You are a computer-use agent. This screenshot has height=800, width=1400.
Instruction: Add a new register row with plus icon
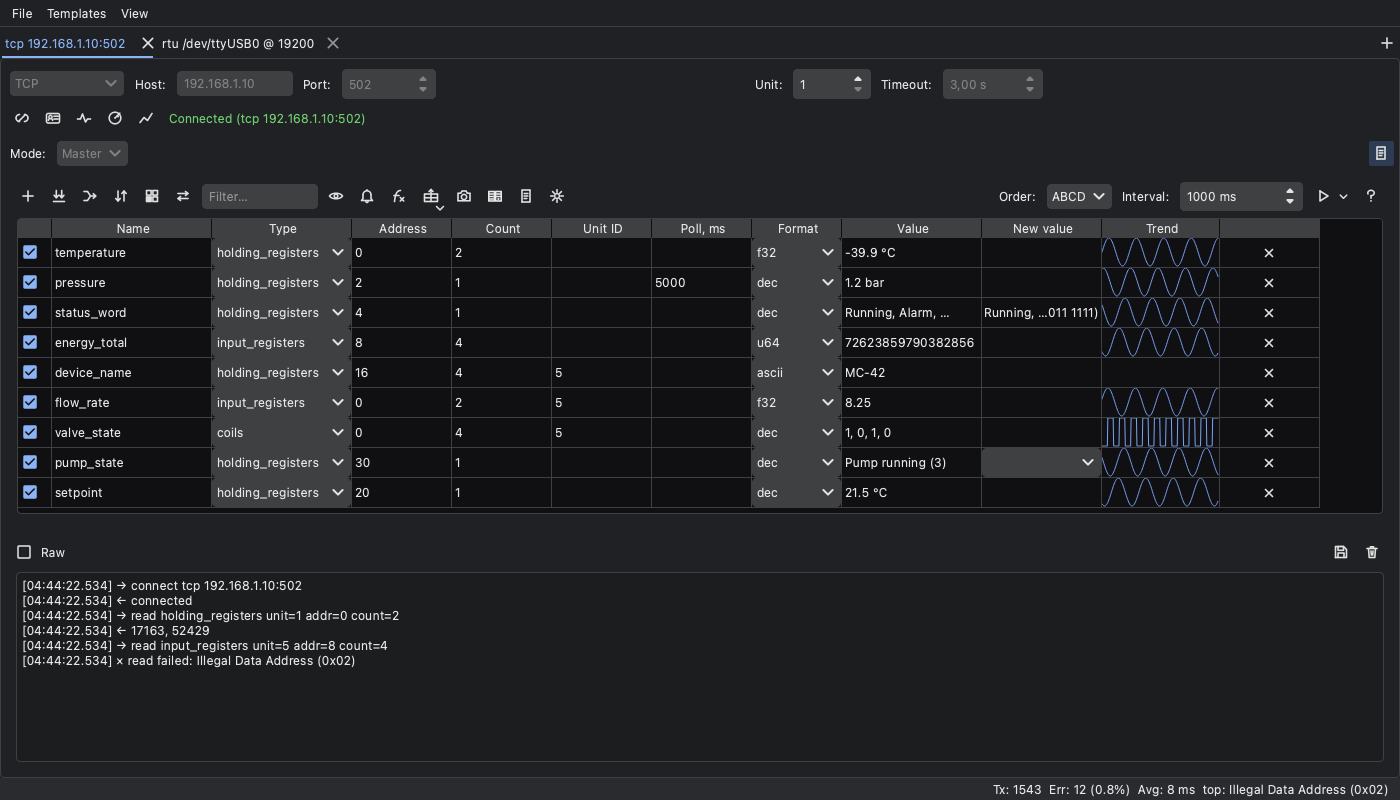(28, 196)
